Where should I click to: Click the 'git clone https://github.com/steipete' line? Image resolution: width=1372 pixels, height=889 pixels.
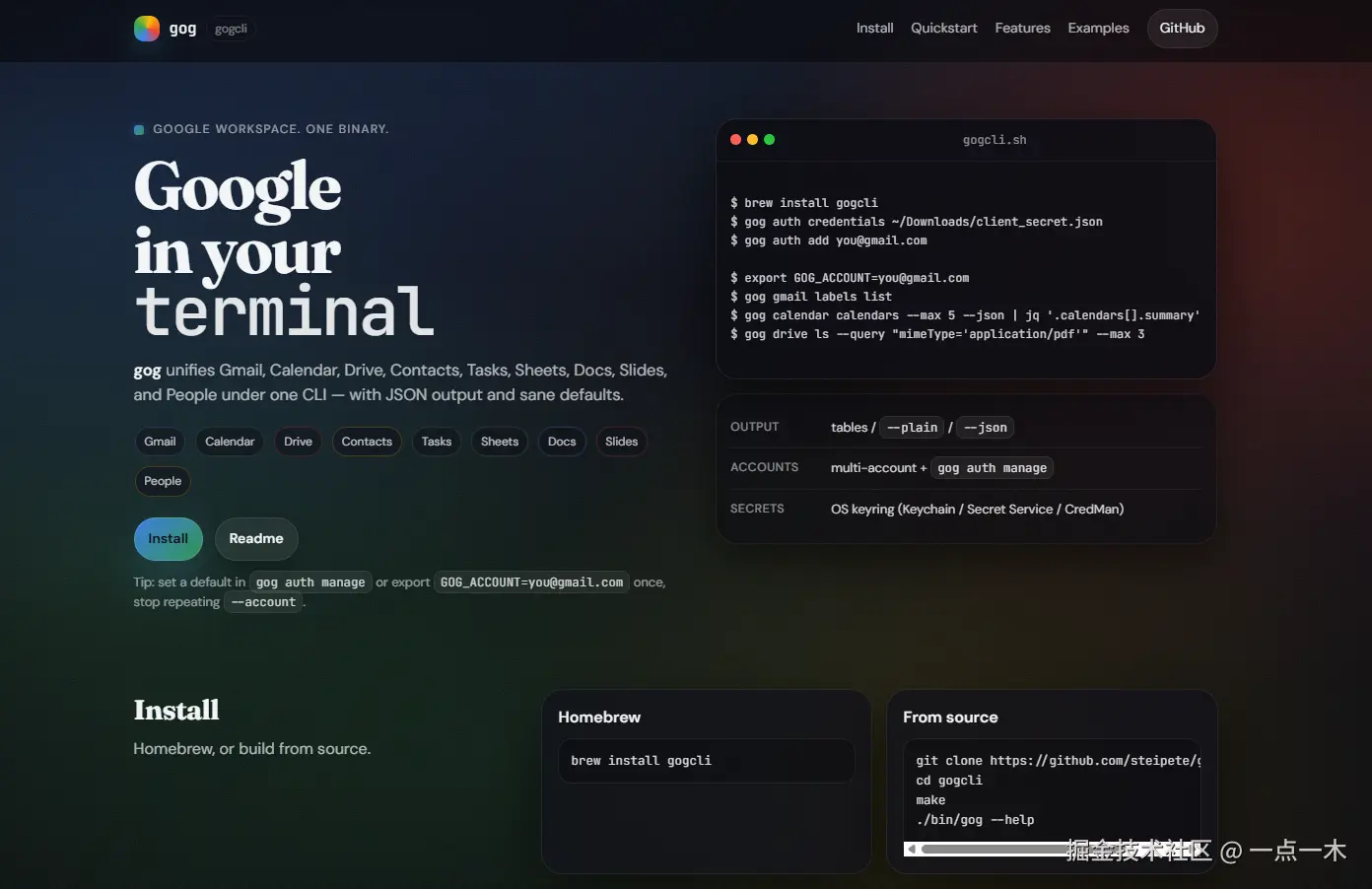(1059, 761)
